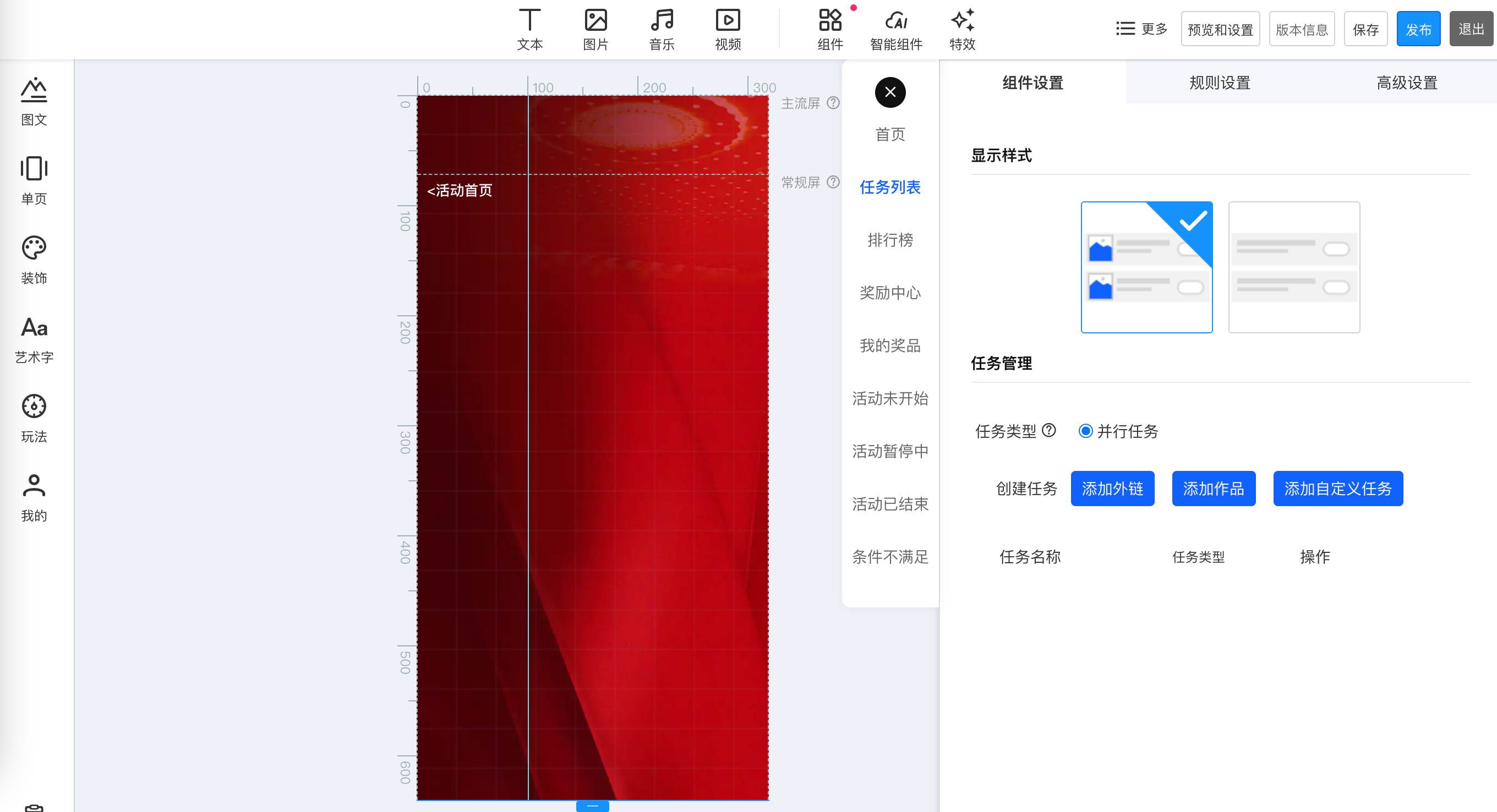Image resolution: width=1497 pixels, height=812 pixels.
Task: Click 显示样式 section heading
Action: (1001, 155)
